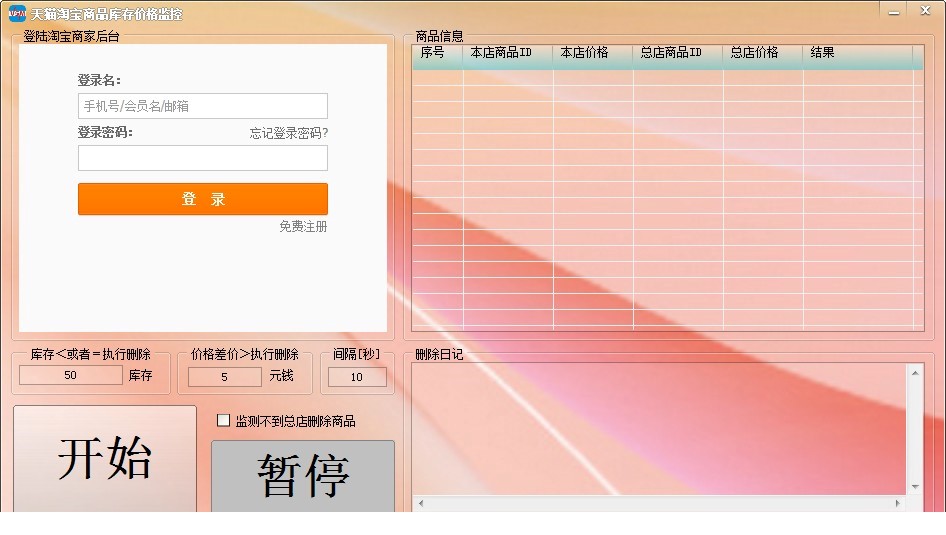Click the 间隔[秒] group label
Image resolution: width=946 pixels, height=535 pixels.
click(357, 354)
